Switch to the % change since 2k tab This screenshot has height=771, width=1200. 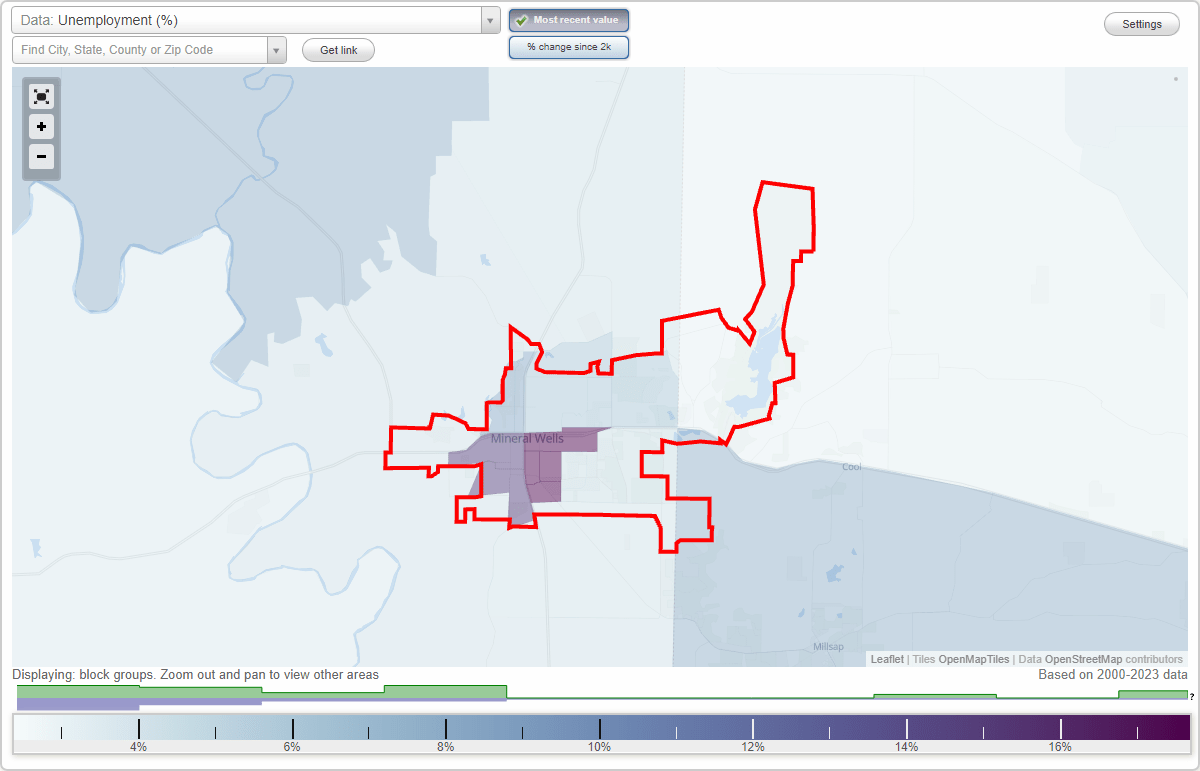(x=568, y=46)
